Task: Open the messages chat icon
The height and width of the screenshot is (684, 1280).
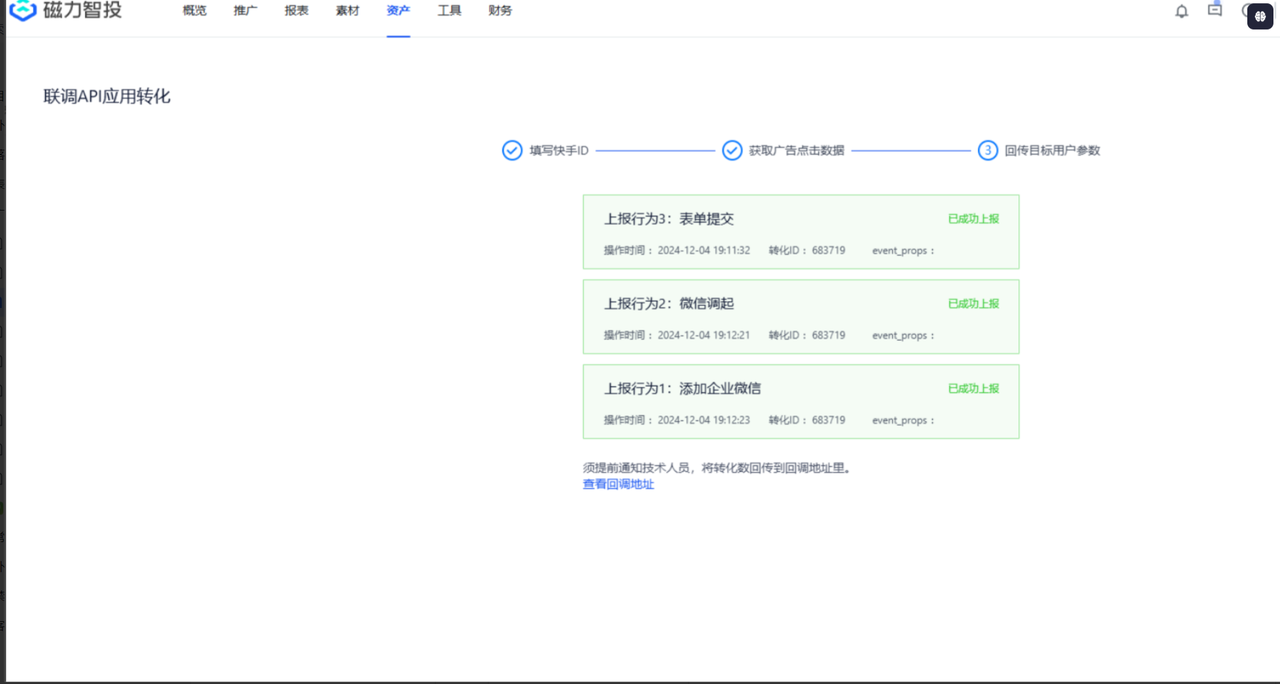Action: coord(1214,10)
